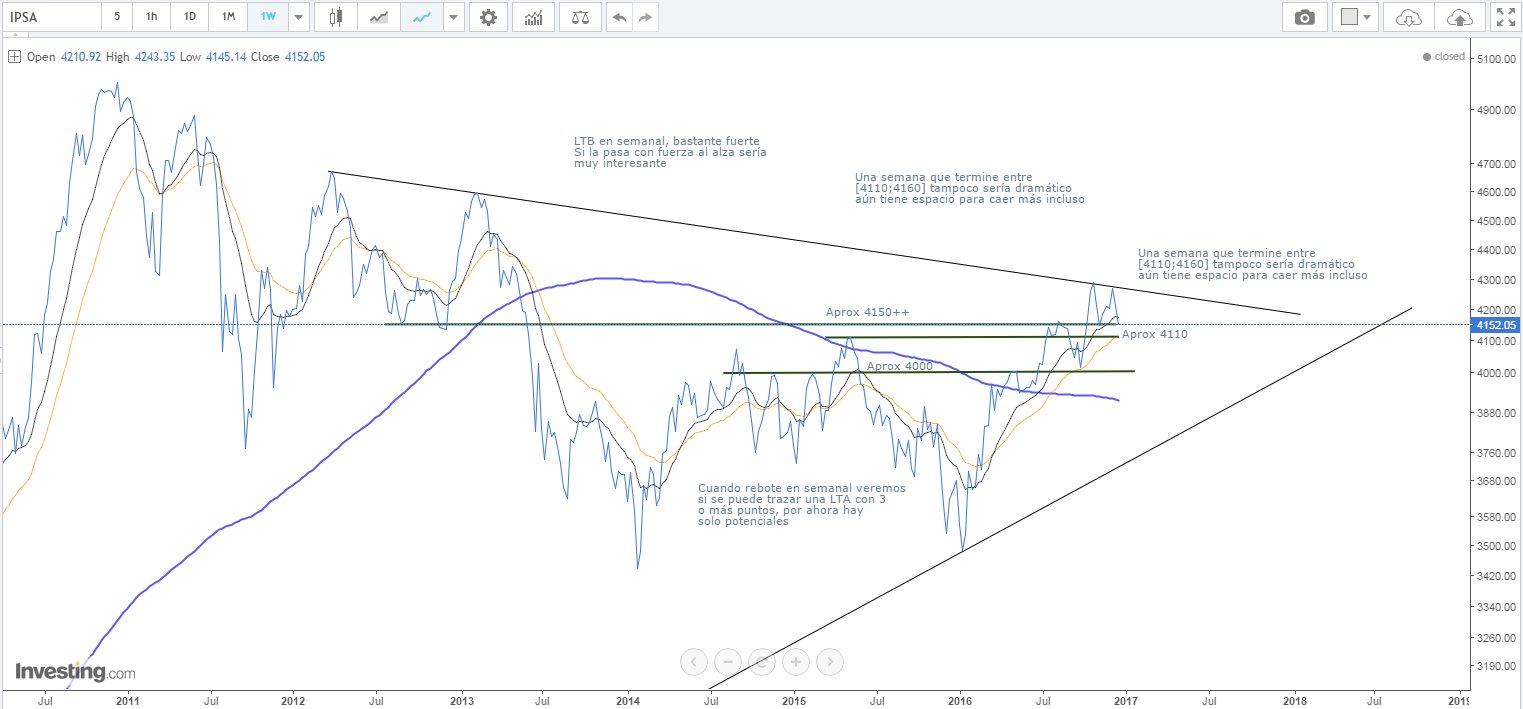Open the Investing.com logo link

75,672
